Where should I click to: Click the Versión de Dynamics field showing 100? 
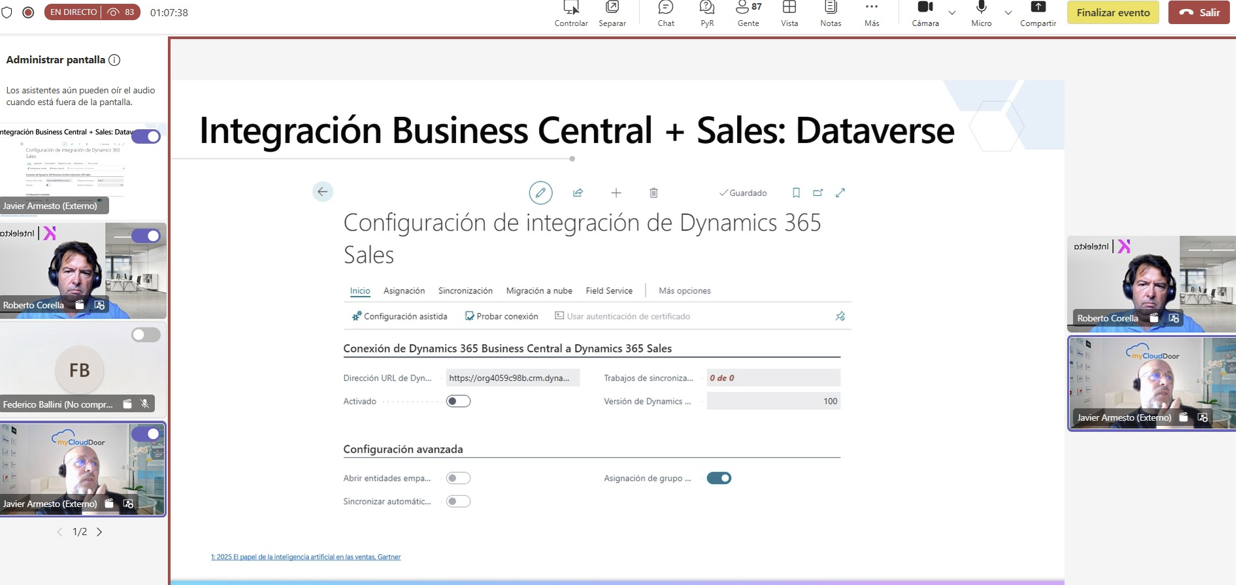[773, 401]
